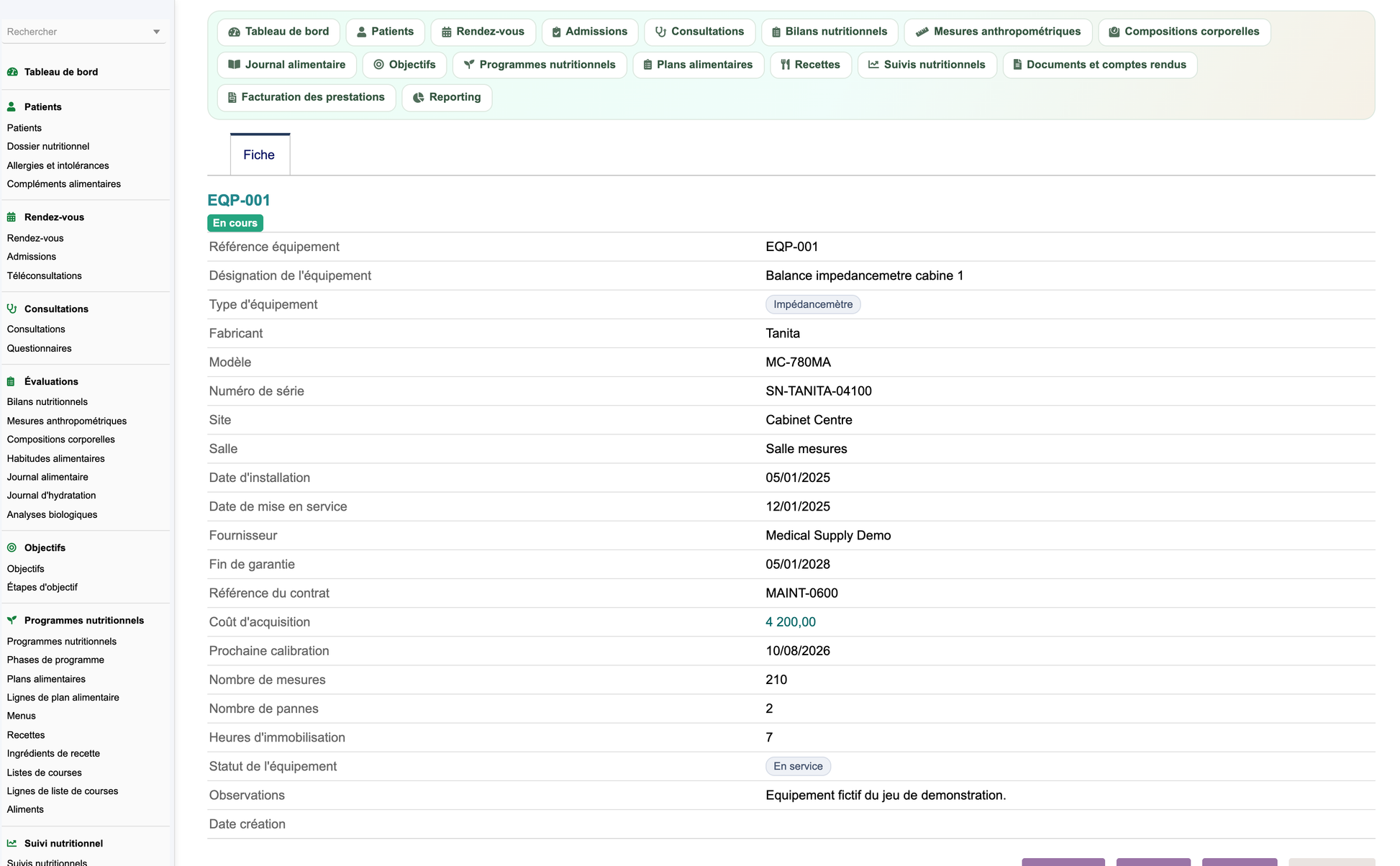Click contract reference MAINT-0600
This screenshot has height=866, width=1400.
tap(802, 593)
